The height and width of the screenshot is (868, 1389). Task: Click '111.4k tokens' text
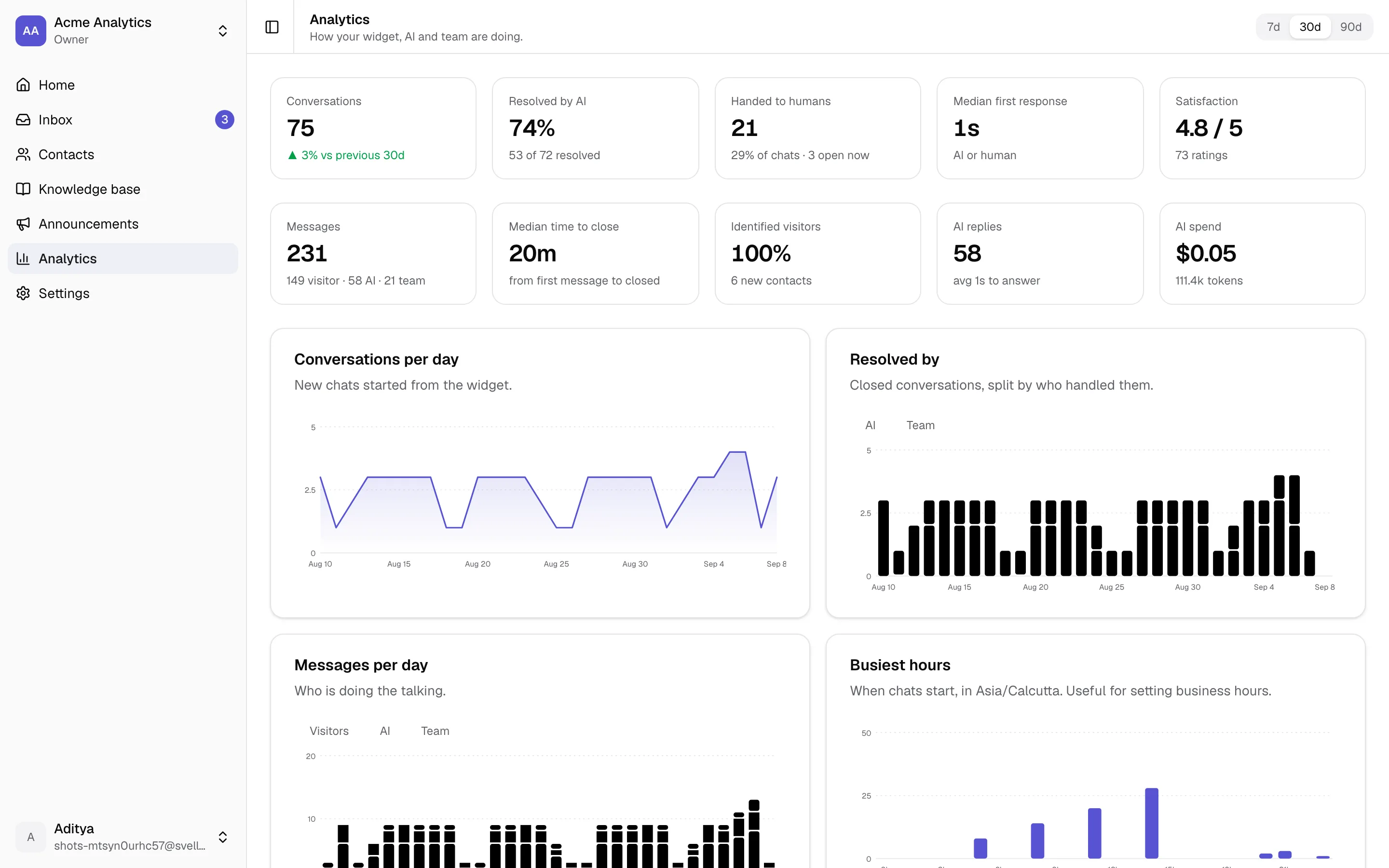(x=1209, y=281)
